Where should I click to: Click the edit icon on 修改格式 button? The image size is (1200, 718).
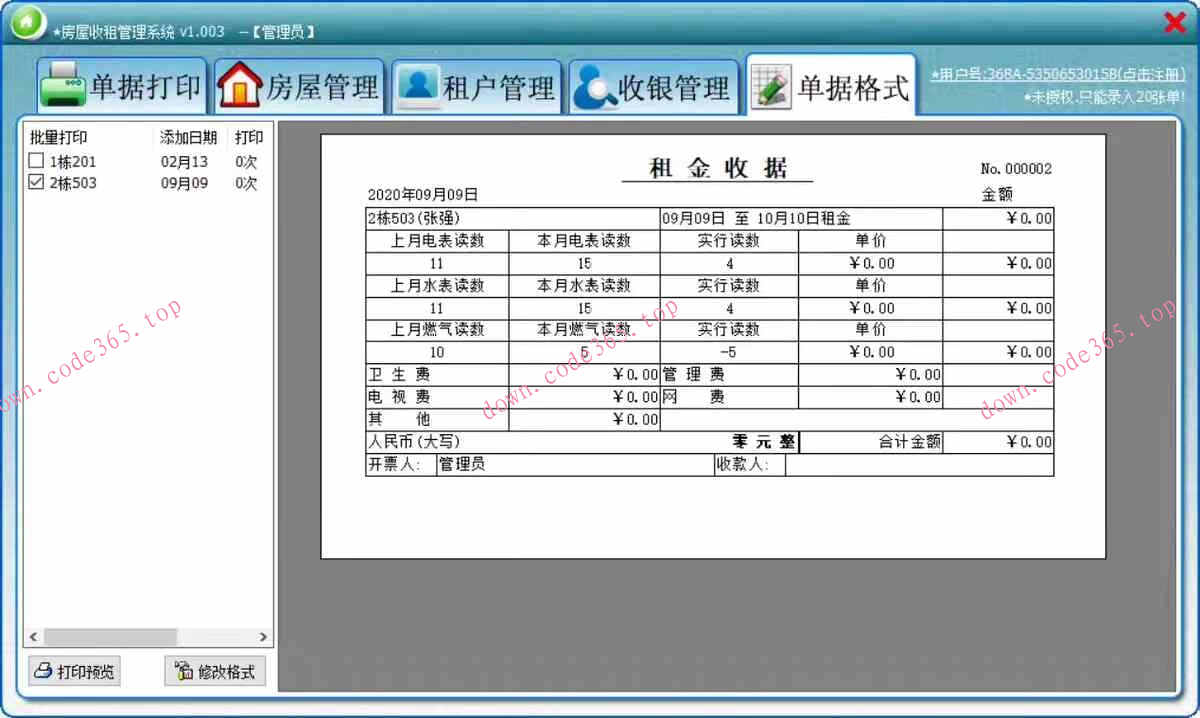pyautogui.click(x=185, y=670)
